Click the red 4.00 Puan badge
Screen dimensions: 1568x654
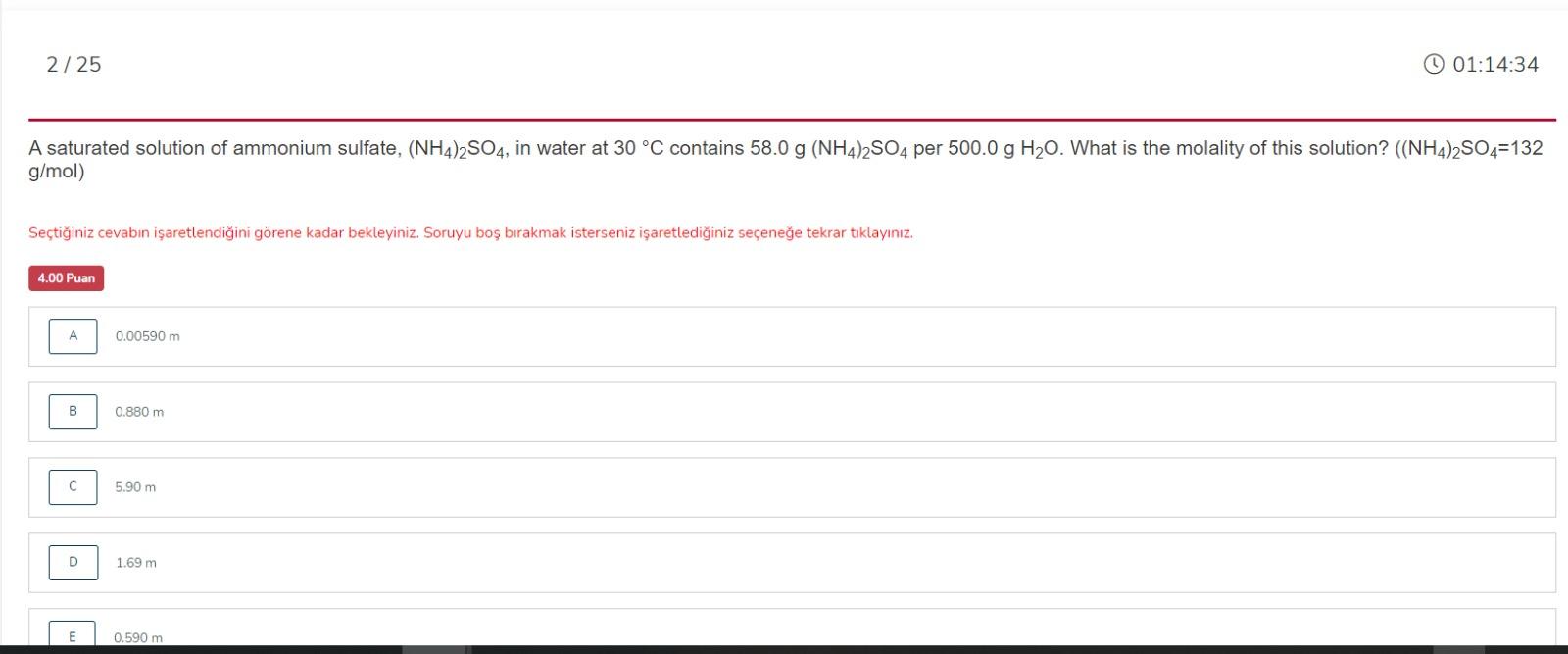tap(66, 278)
